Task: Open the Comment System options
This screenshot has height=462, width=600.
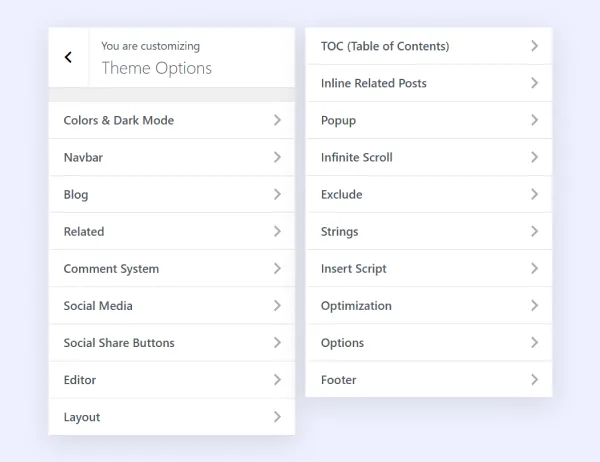Action: click(x=111, y=268)
